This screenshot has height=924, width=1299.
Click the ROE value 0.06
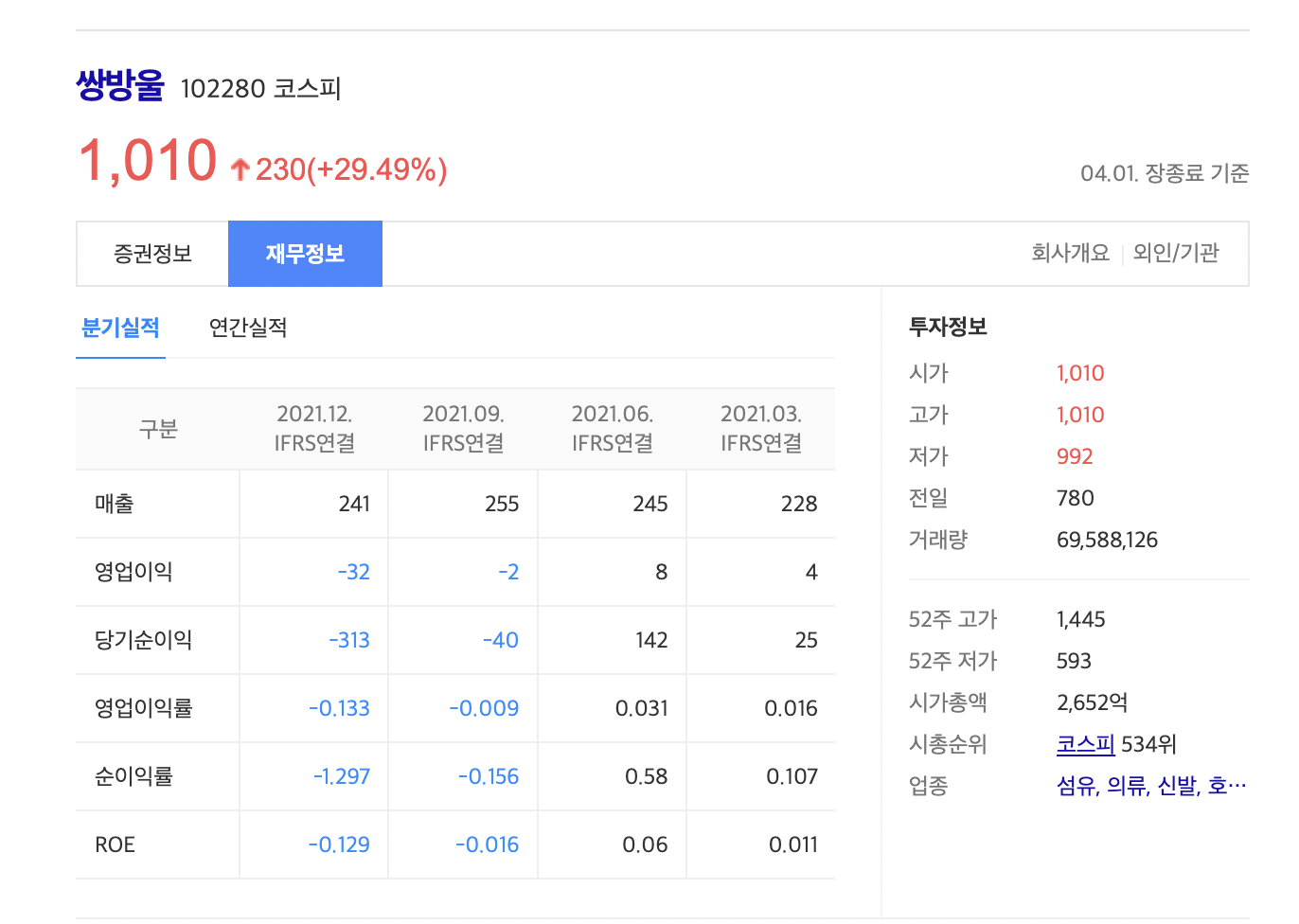pos(645,844)
